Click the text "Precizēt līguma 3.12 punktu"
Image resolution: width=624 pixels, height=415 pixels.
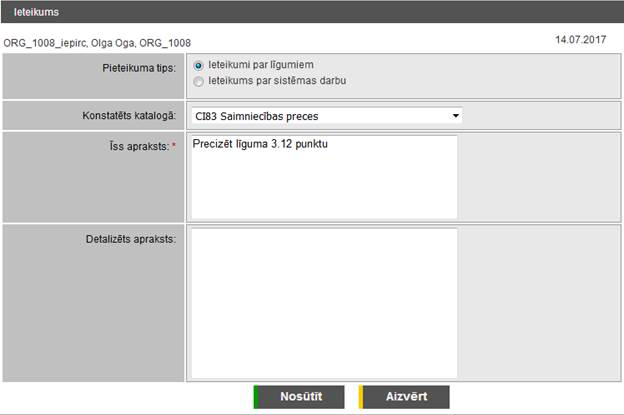click(x=260, y=144)
